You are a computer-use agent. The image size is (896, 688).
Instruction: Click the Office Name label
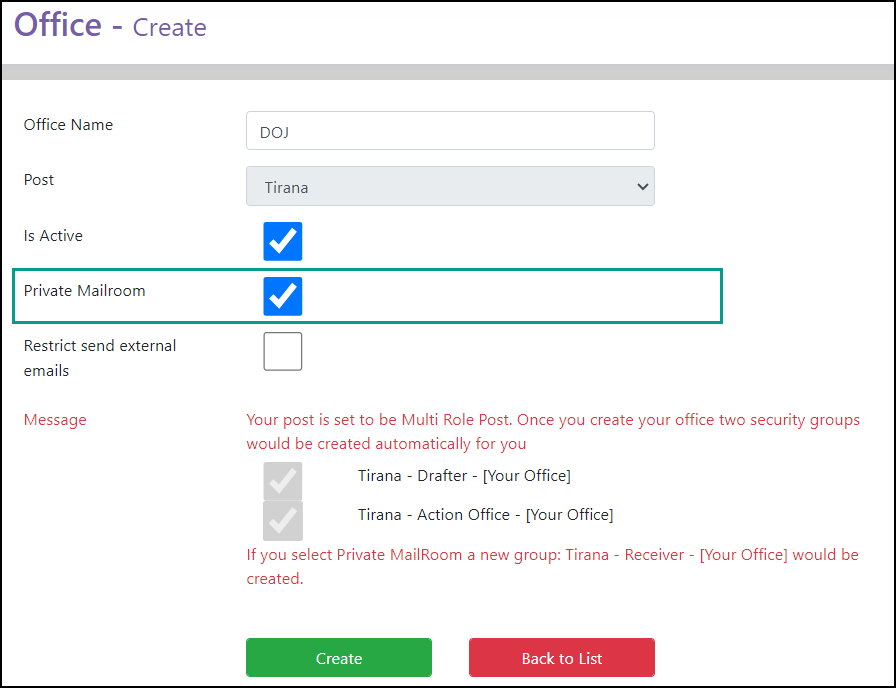click(x=68, y=125)
